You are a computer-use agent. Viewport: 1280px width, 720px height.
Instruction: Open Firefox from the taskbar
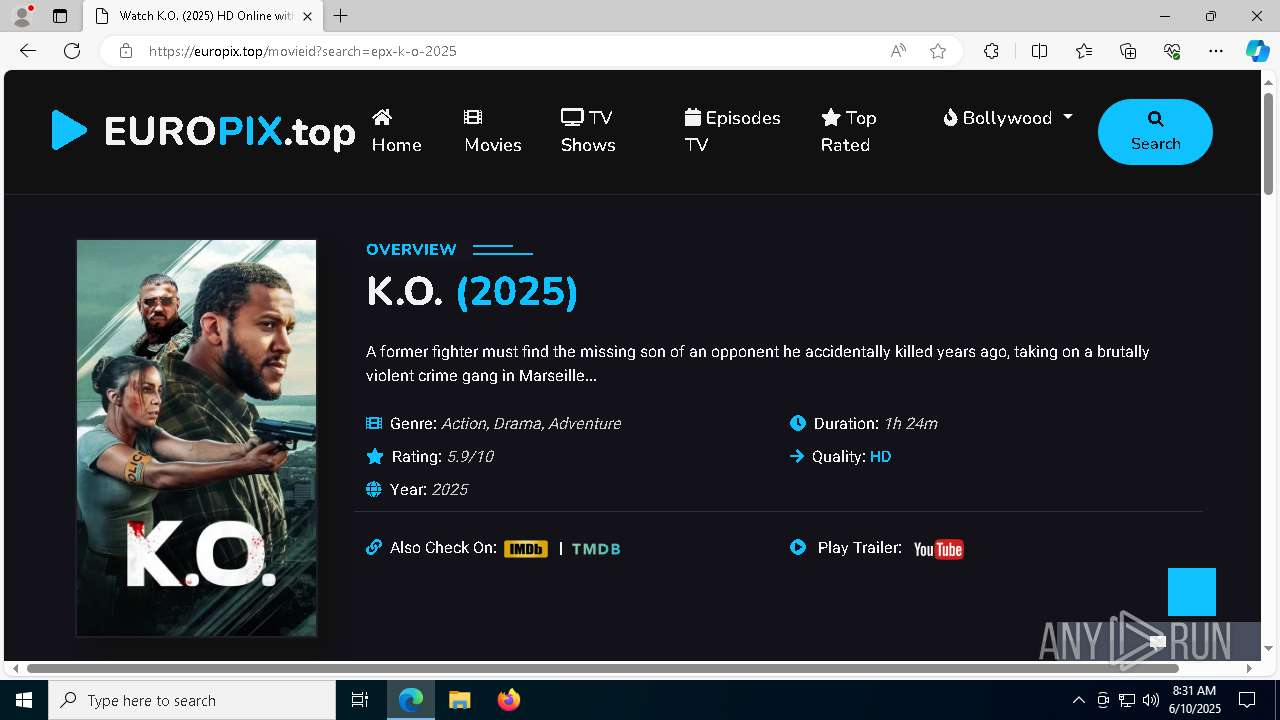508,700
